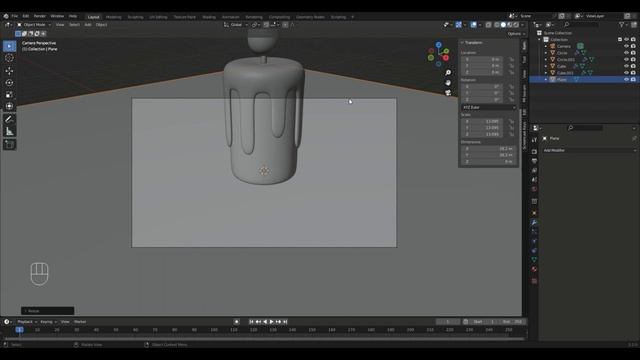Viewport: 640px width, 360px height.
Task: Open the Render menu
Action: coord(40,16)
